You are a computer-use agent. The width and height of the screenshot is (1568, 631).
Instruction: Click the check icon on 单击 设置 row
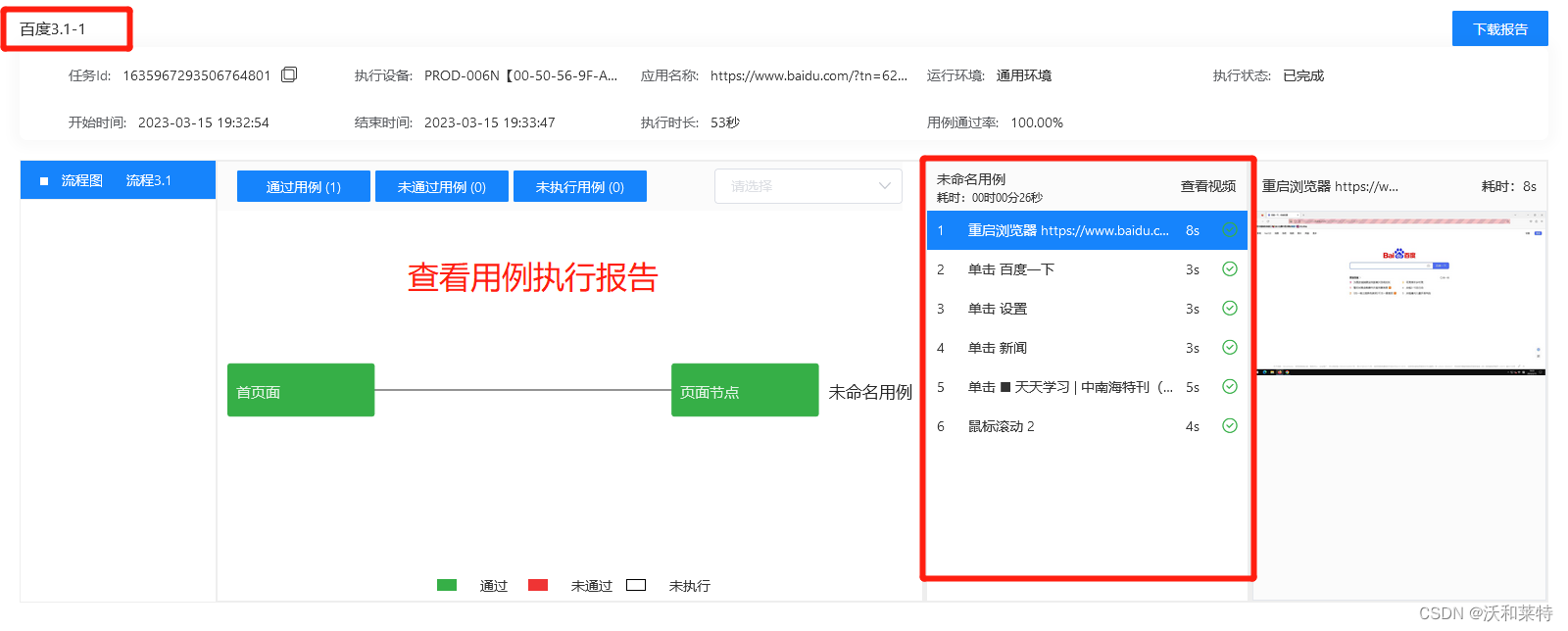point(1230,309)
